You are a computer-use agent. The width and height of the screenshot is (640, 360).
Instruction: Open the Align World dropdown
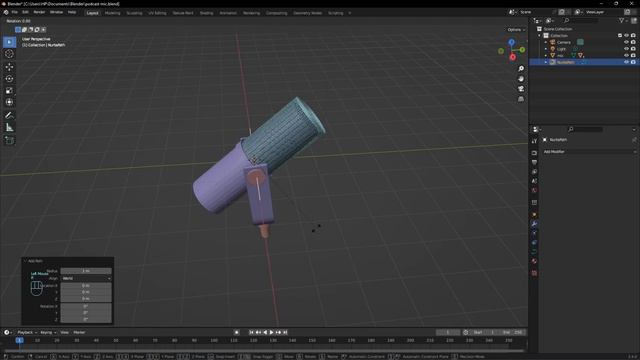(86, 278)
